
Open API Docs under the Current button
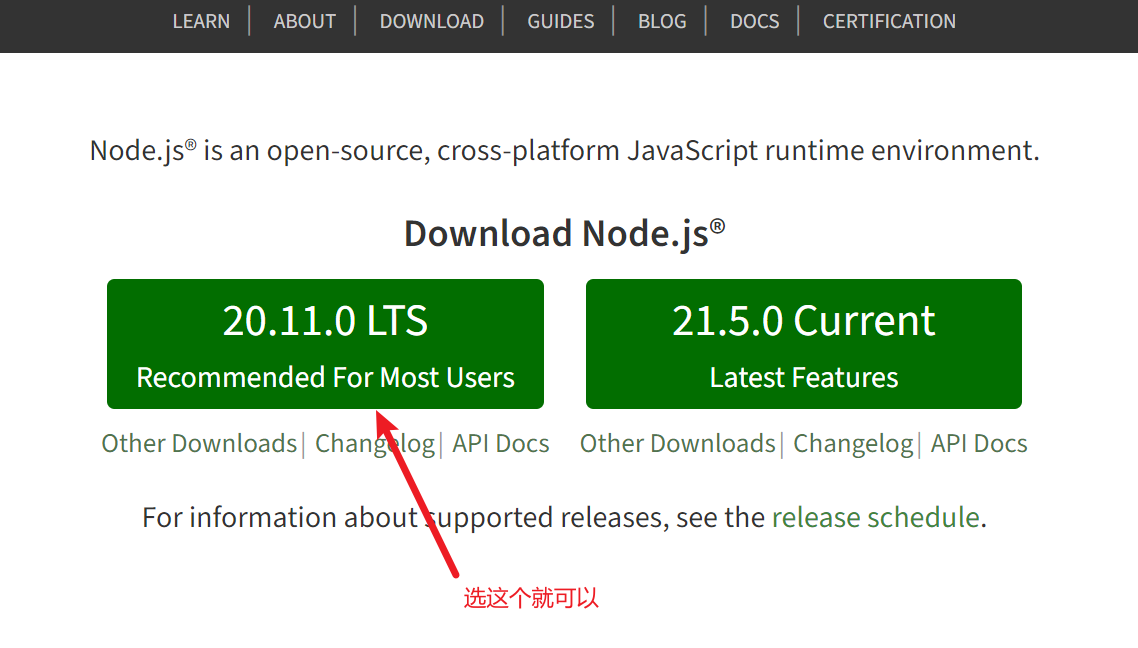(x=979, y=443)
